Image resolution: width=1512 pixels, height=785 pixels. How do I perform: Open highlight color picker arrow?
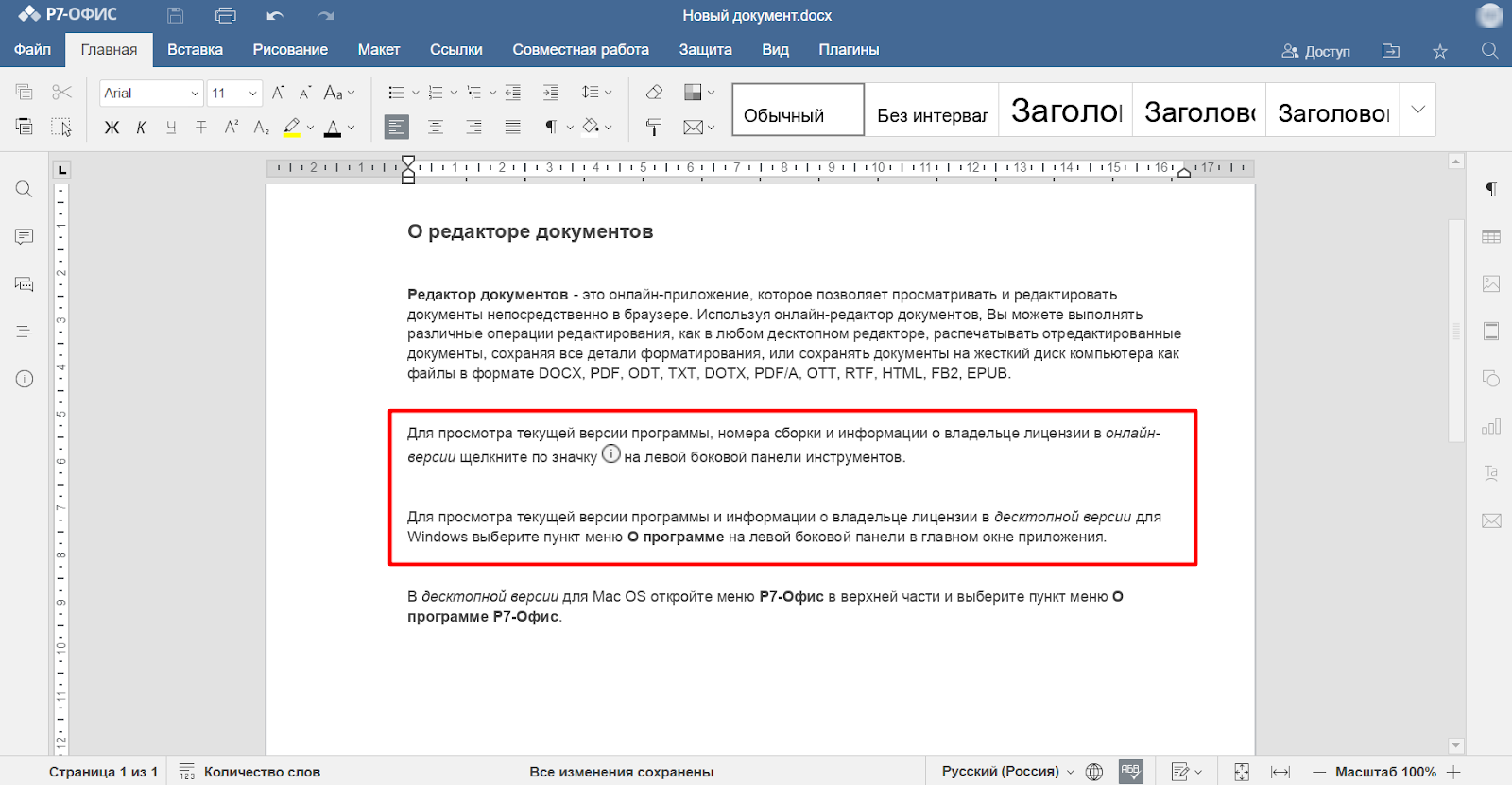click(311, 128)
